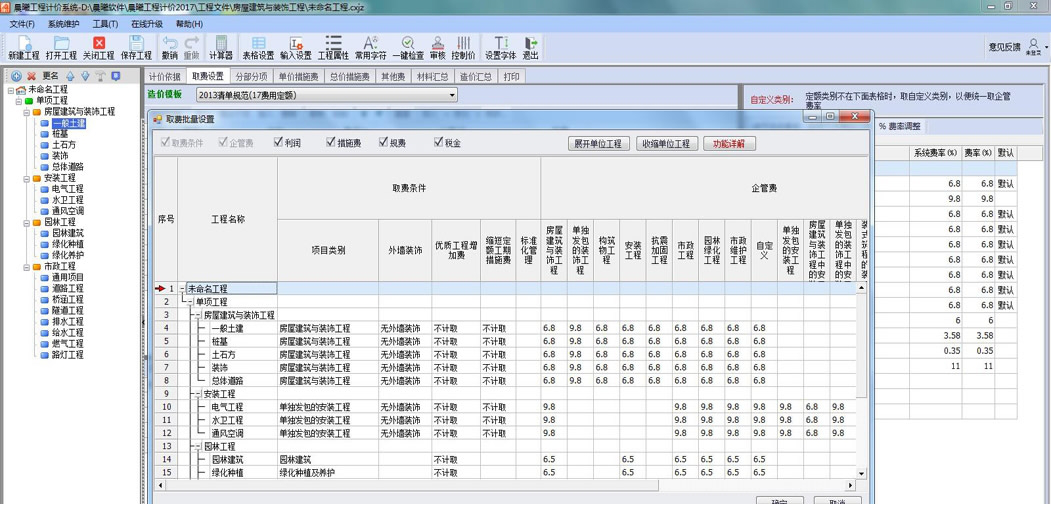The height and width of the screenshot is (524, 1051).
Task: Click the blue add node icon in tree toolbar
Action: [x=17, y=76]
